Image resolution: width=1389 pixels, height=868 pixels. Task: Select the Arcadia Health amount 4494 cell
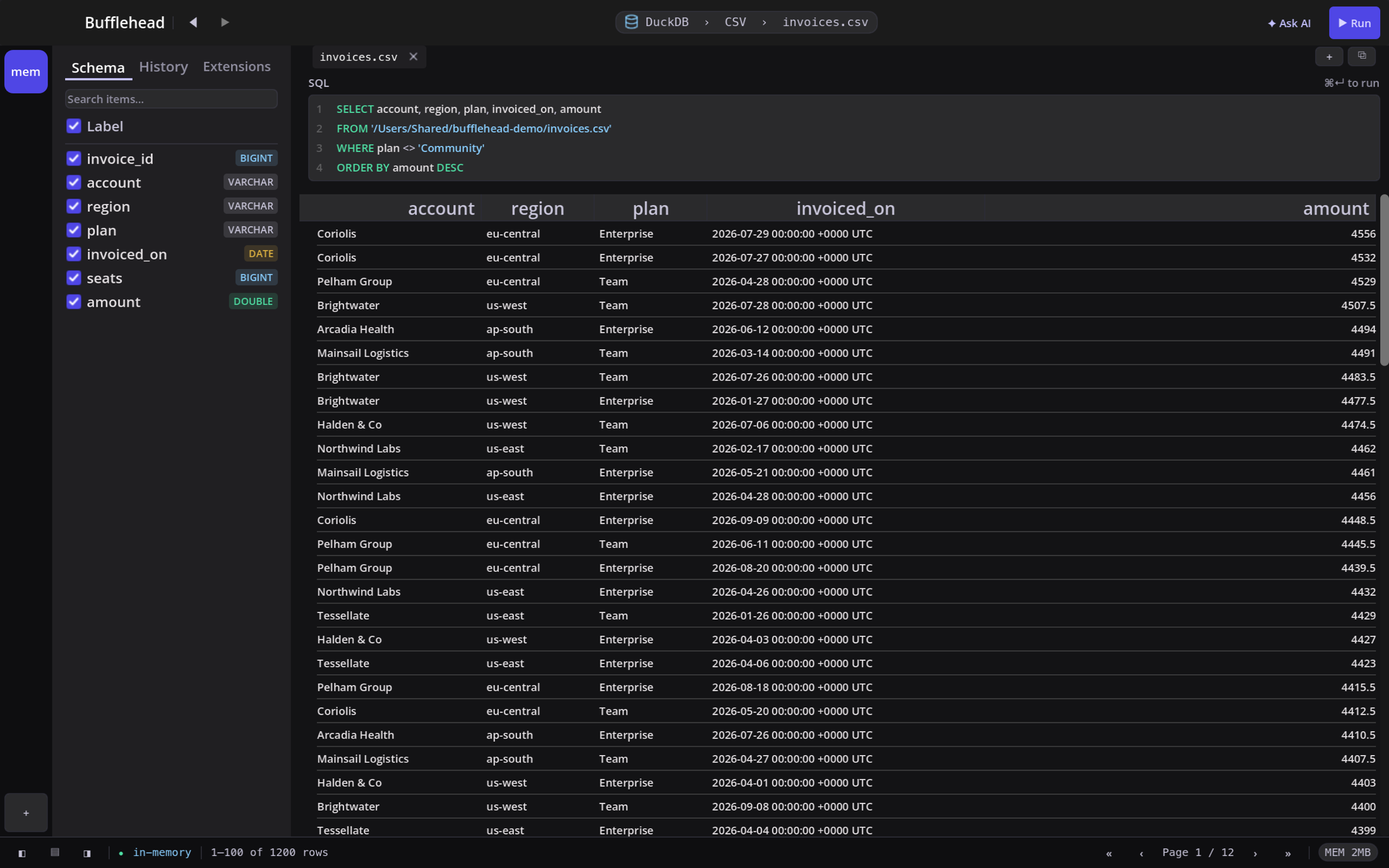tap(1363, 329)
